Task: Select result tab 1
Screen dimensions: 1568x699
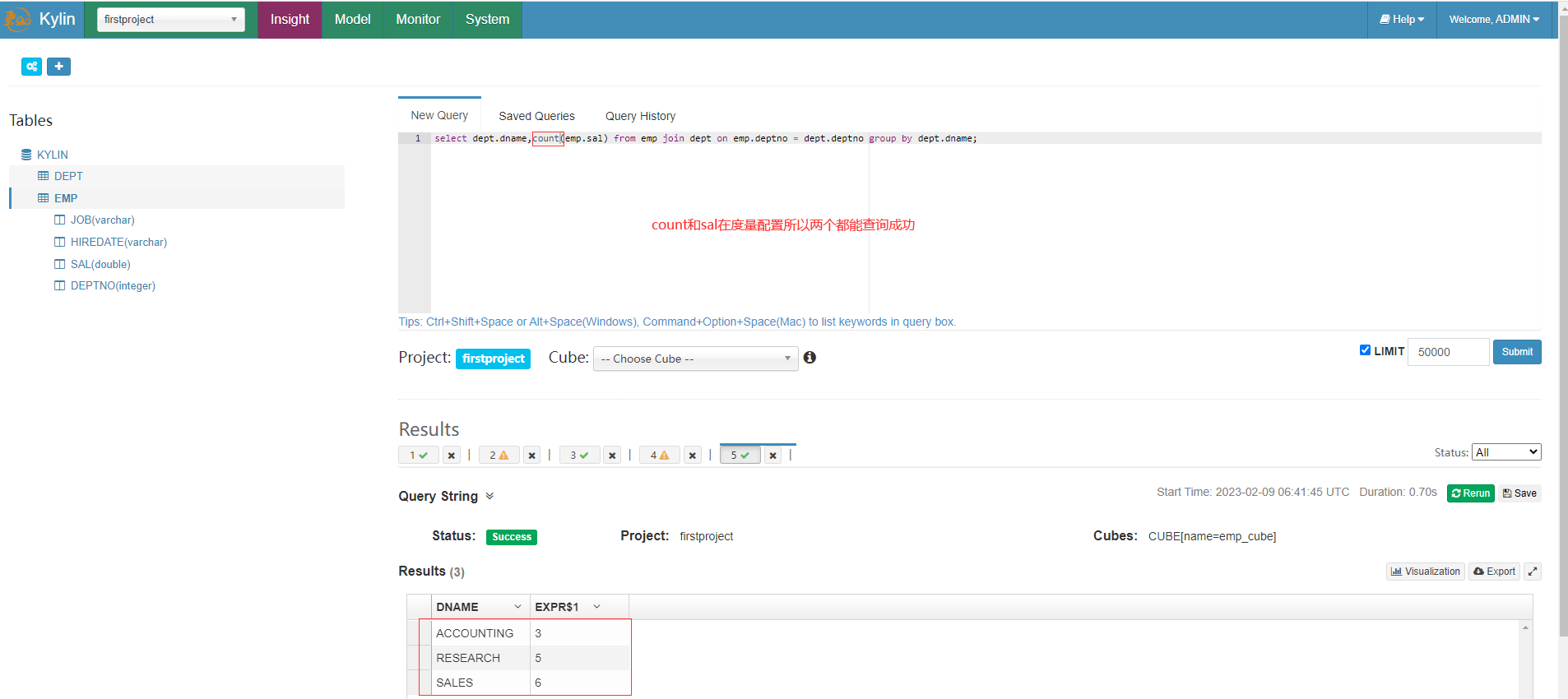Action: click(419, 455)
